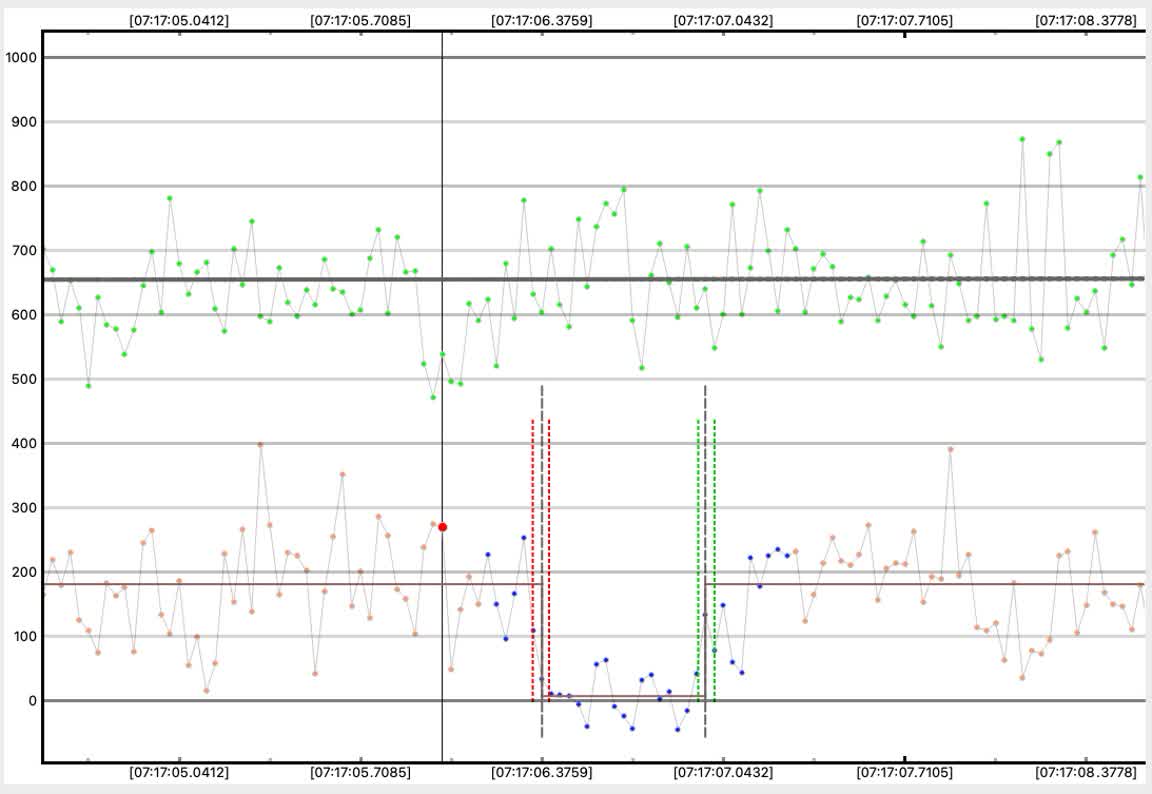
Task: Select the highest green data point near 870
Action: (1022, 139)
